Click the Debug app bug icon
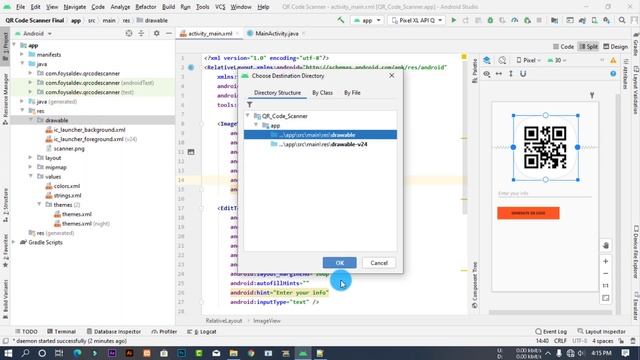The height and width of the screenshot is (360, 640). click(x=490, y=20)
